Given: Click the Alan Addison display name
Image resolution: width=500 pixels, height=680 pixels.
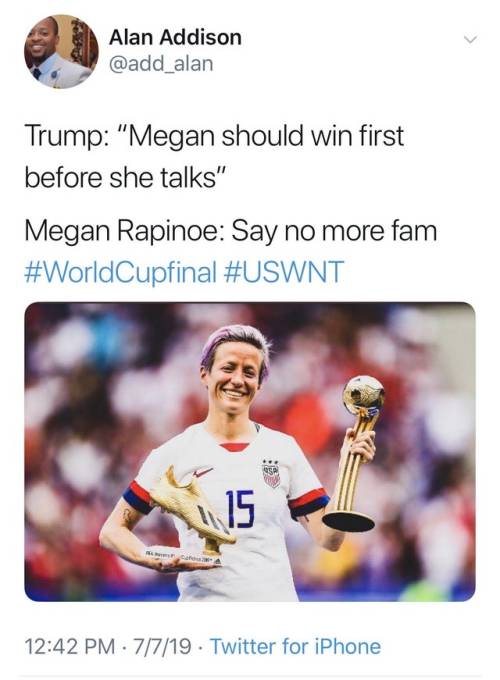Looking at the screenshot, I should point(175,37).
